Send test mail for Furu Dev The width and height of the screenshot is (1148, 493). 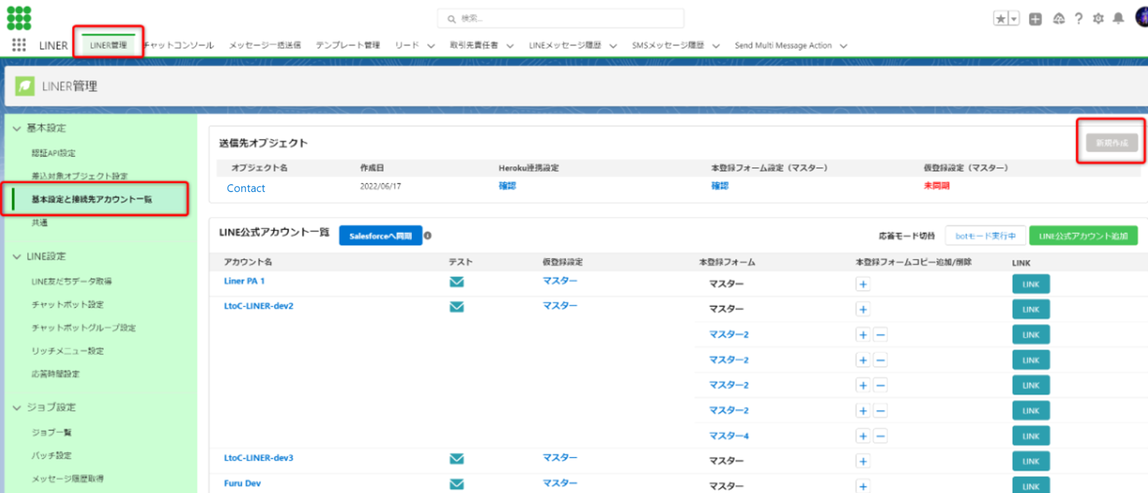pos(457,484)
